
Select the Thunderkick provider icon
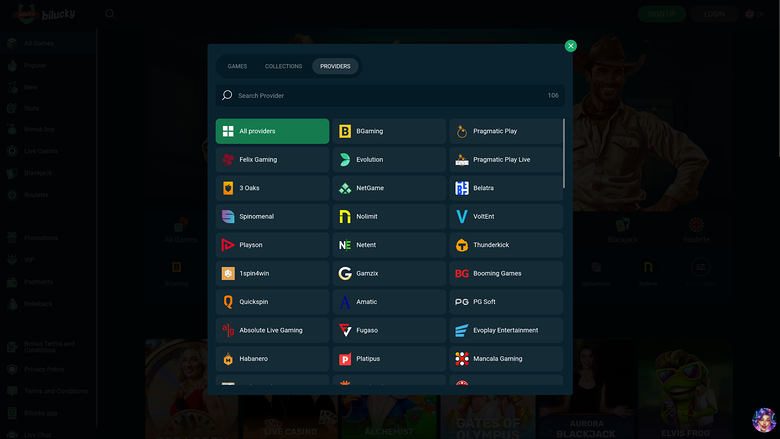pos(462,245)
